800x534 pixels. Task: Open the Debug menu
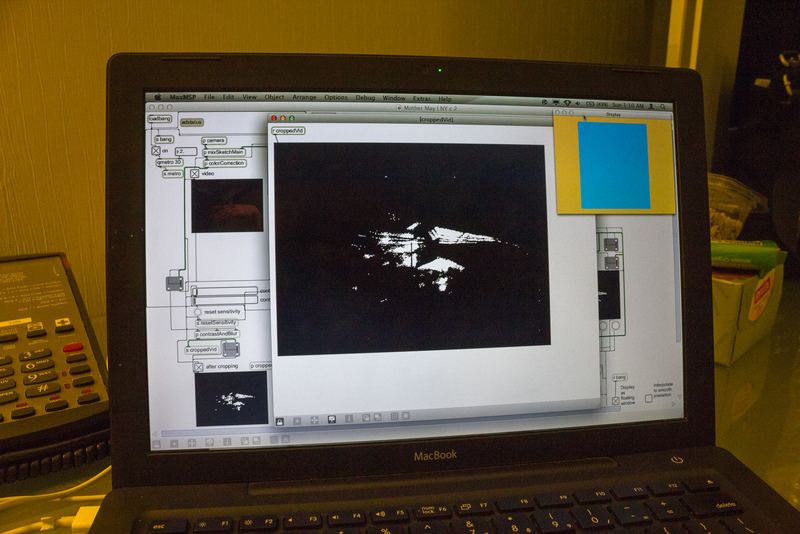pyautogui.click(x=365, y=98)
